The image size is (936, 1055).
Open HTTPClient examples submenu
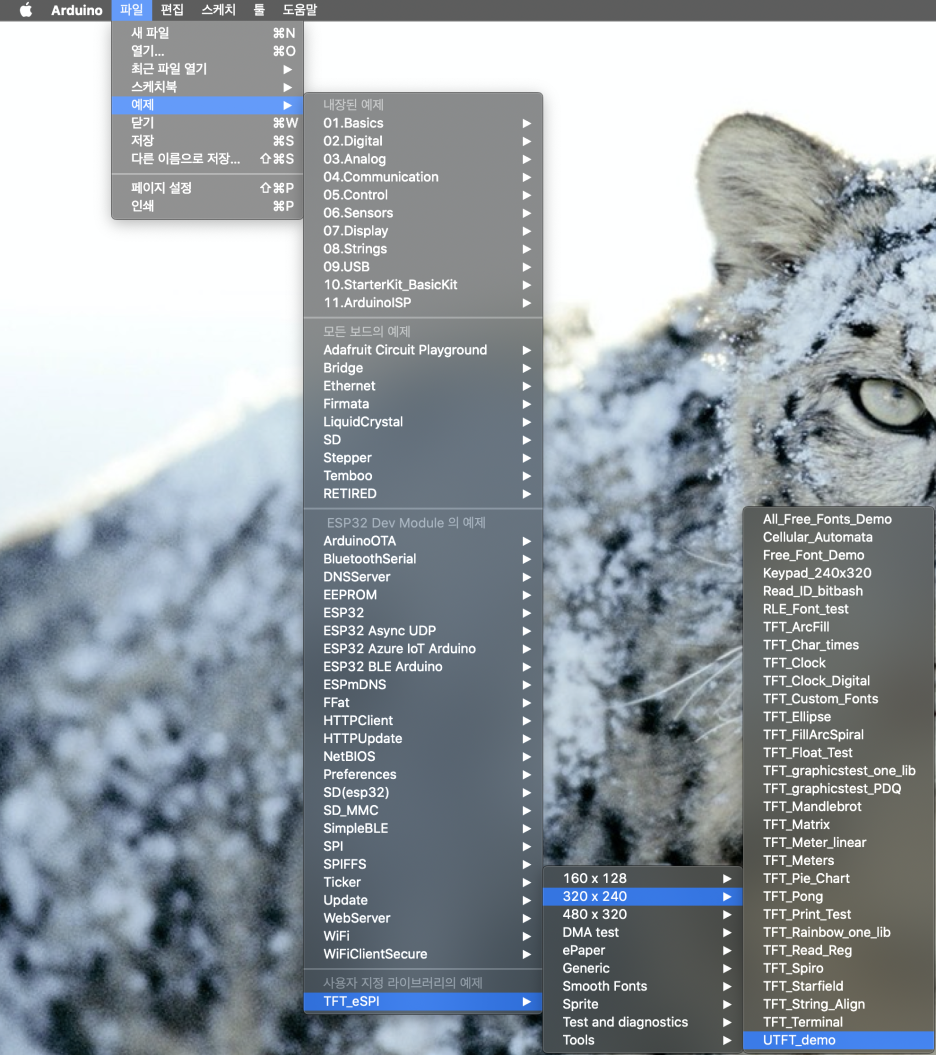tap(423, 721)
